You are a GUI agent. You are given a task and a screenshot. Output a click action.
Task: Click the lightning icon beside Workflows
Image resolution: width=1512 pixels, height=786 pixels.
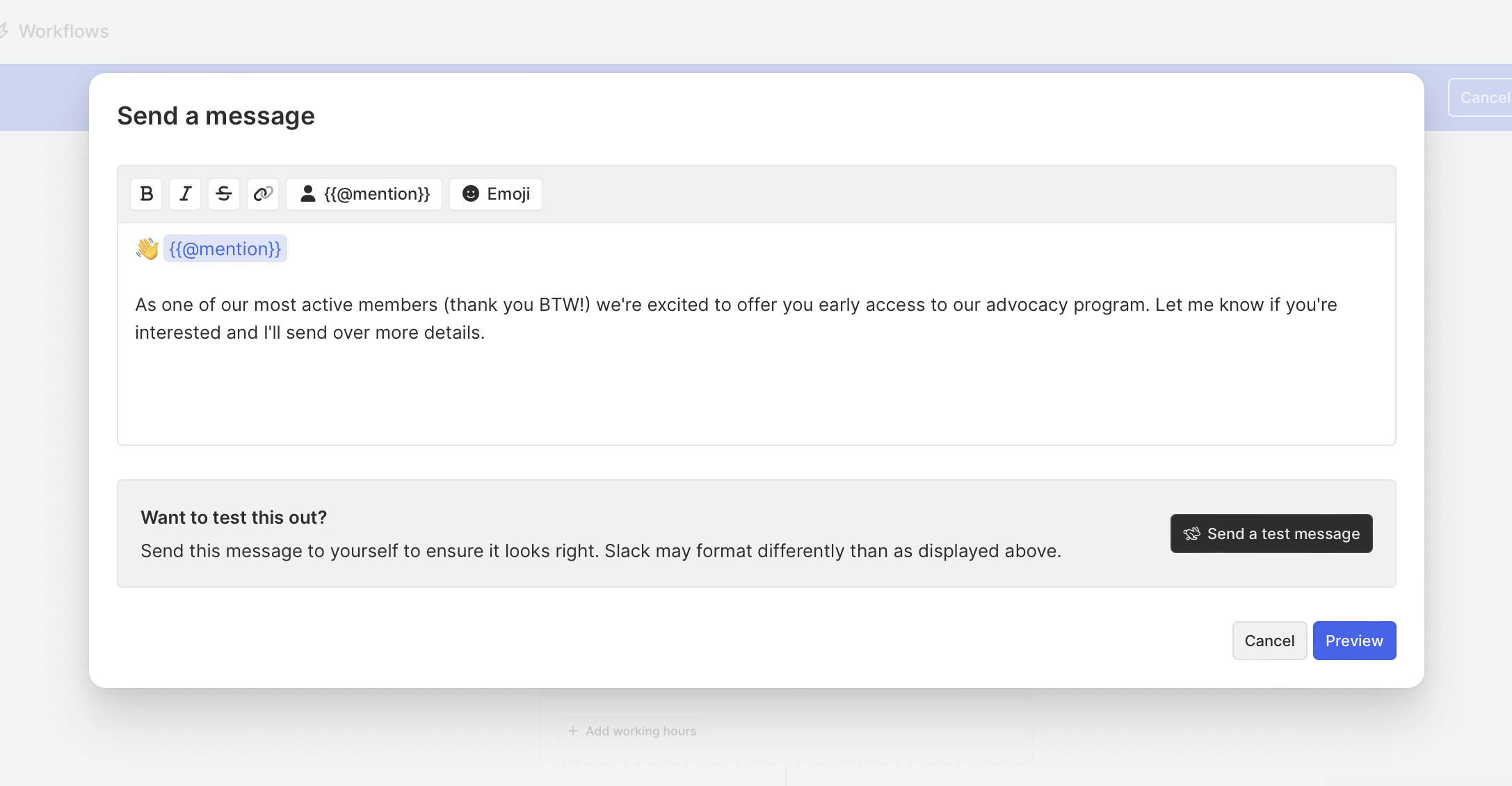pos(3,31)
